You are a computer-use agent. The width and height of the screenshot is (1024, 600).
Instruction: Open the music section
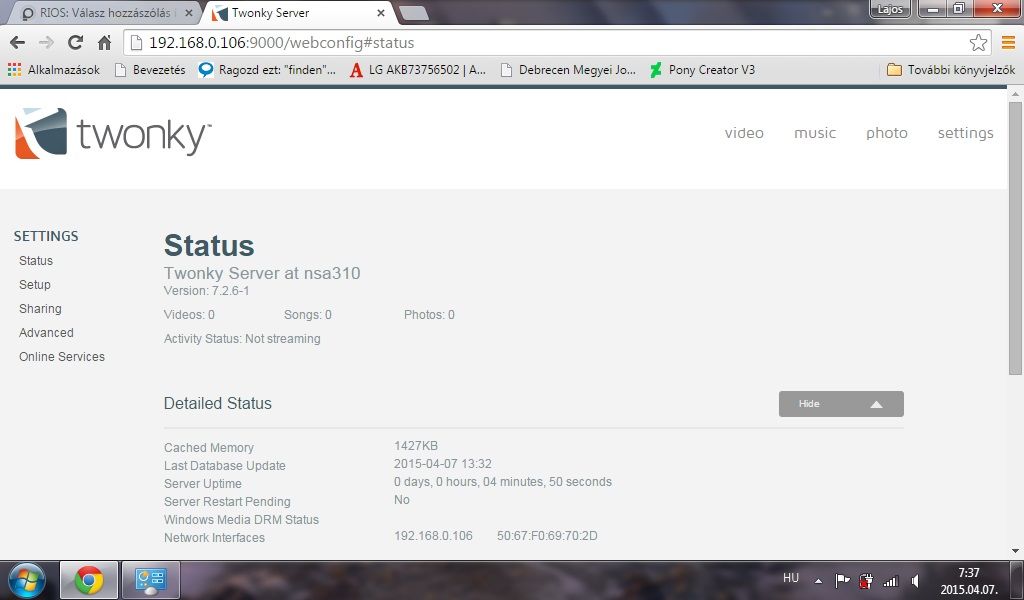click(815, 133)
